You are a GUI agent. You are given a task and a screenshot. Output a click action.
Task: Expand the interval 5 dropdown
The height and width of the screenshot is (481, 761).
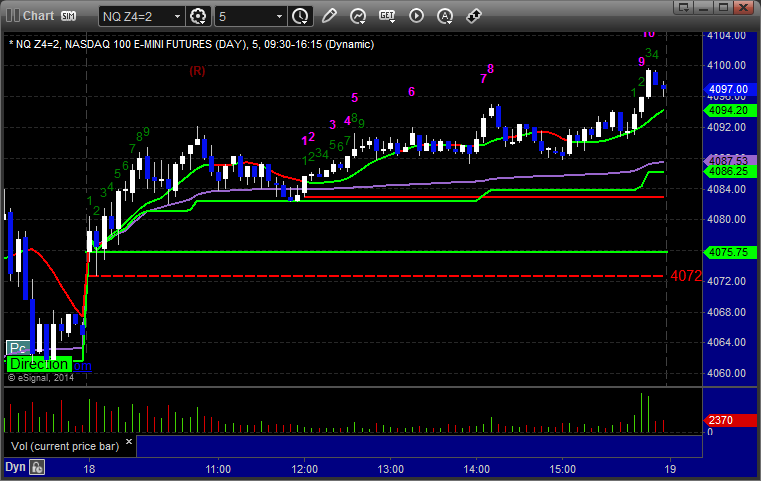pyautogui.click(x=280, y=17)
